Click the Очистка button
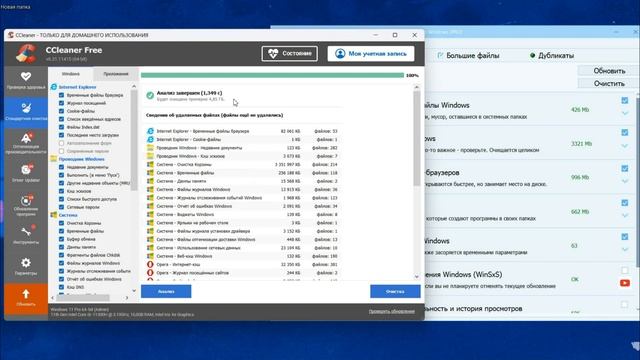This screenshot has width=640, height=360. coord(395,291)
